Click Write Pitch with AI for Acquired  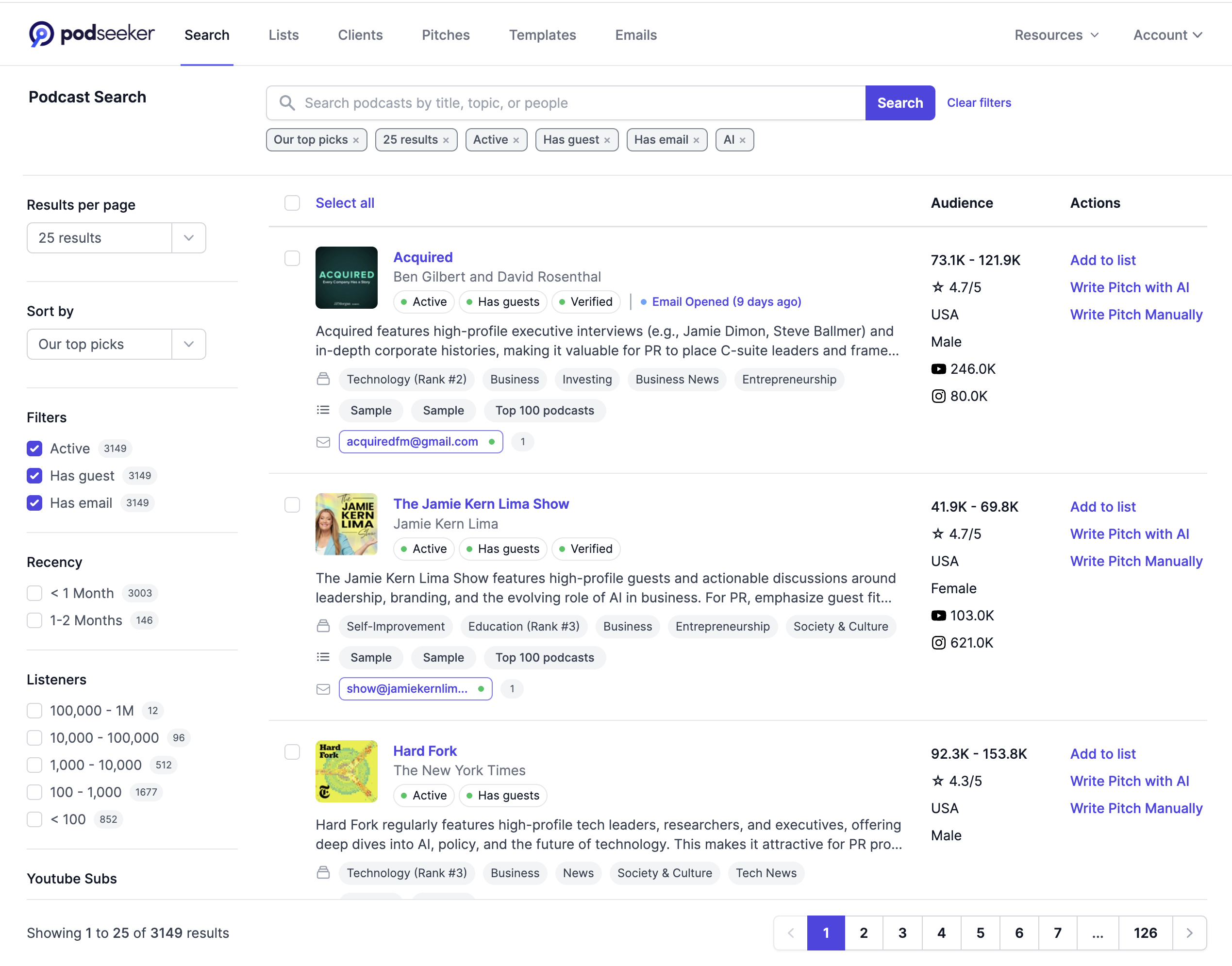pyautogui.click(x=1130, y=287)
